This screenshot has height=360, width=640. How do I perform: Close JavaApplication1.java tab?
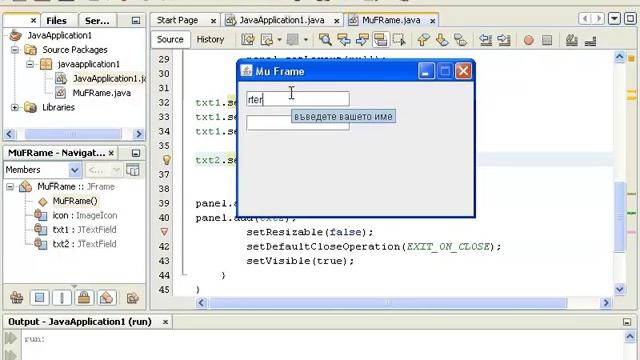click(x=337, y=20)
